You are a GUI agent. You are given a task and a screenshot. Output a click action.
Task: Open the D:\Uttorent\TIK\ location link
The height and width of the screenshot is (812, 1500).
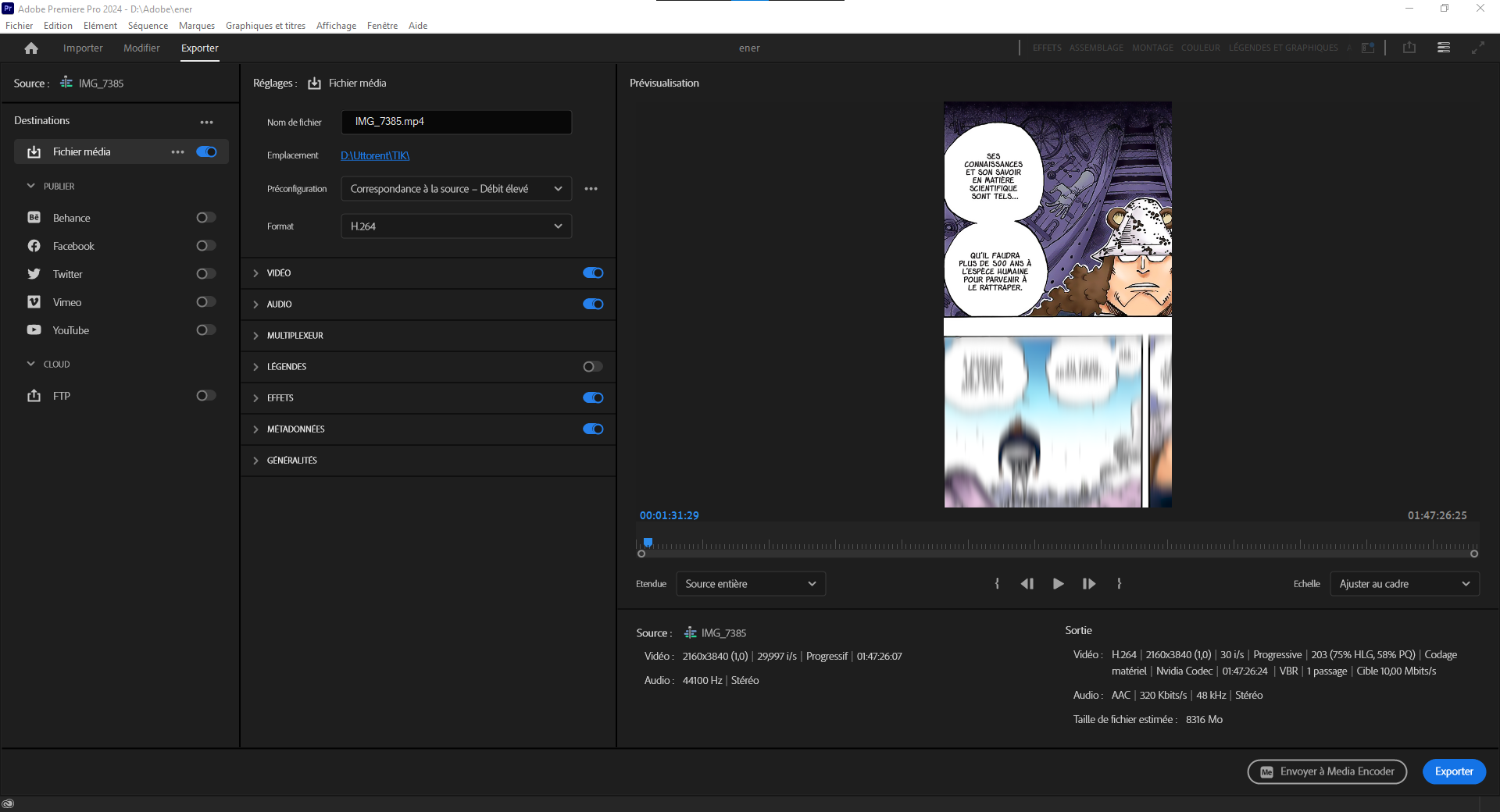click(375, 155)
